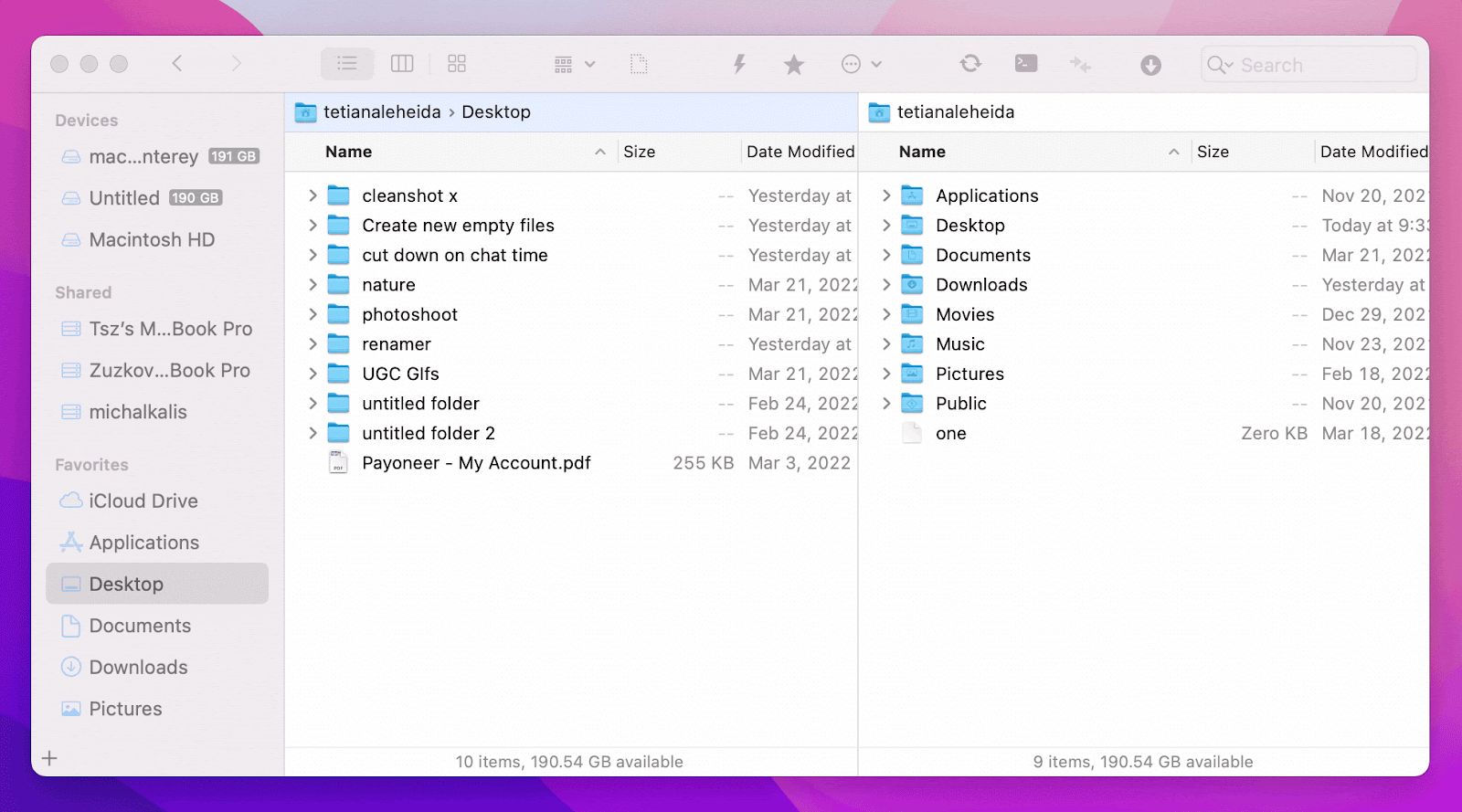Screen dimensions: 1462x812
Task: Click the sync panes icon
Action: click(x=970, y=63)
